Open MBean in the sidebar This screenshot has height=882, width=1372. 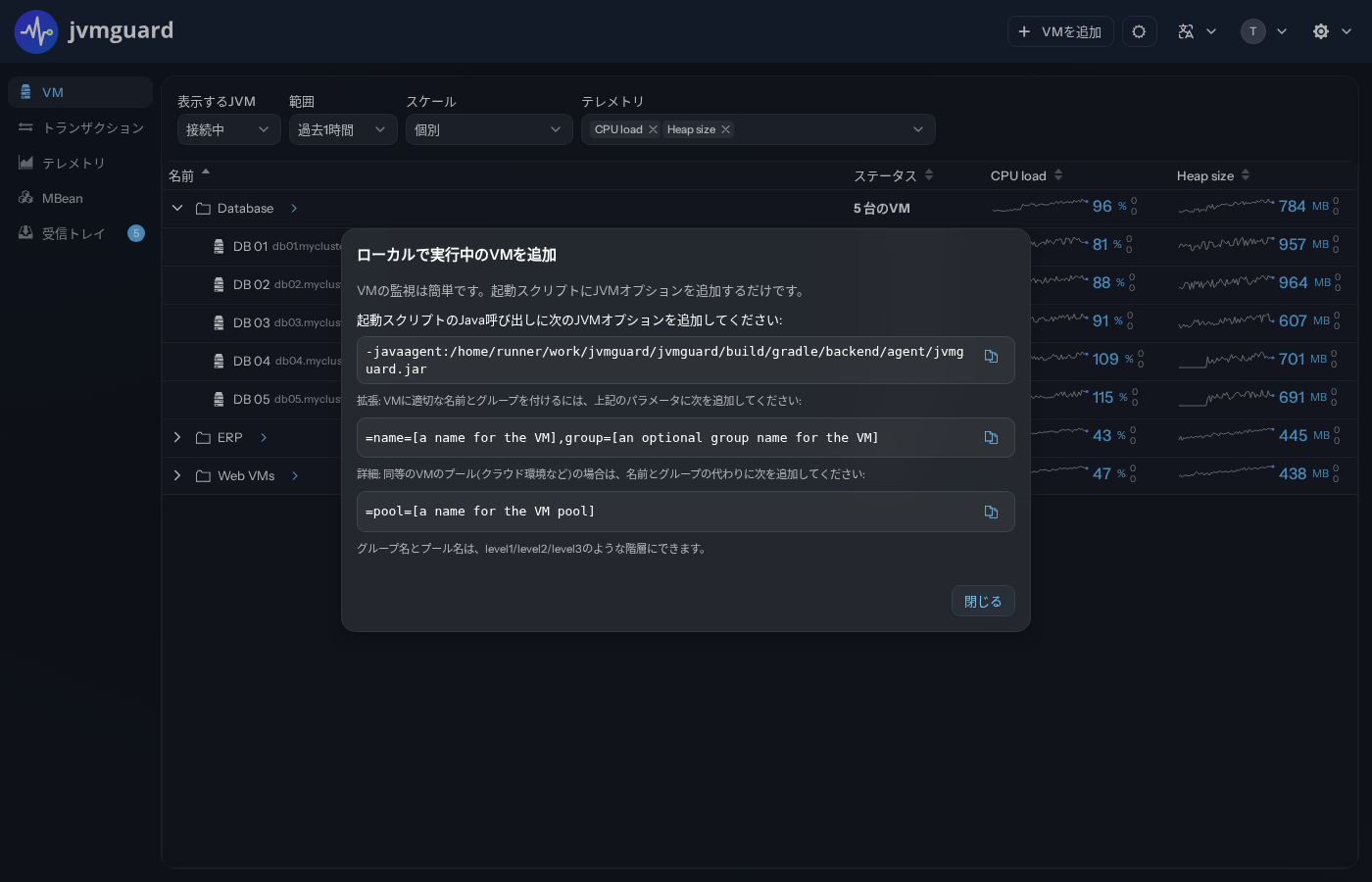click(80, 198)
